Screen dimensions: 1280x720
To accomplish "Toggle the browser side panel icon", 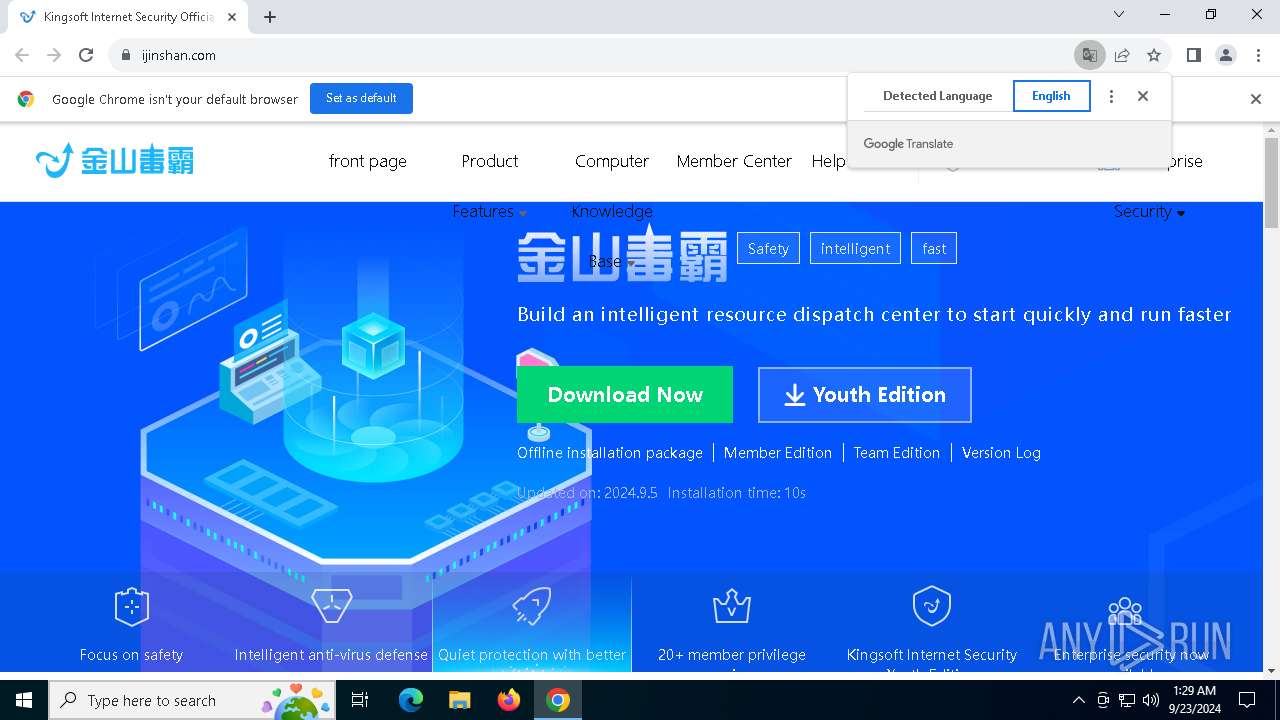I will (x=1193, y=55).
